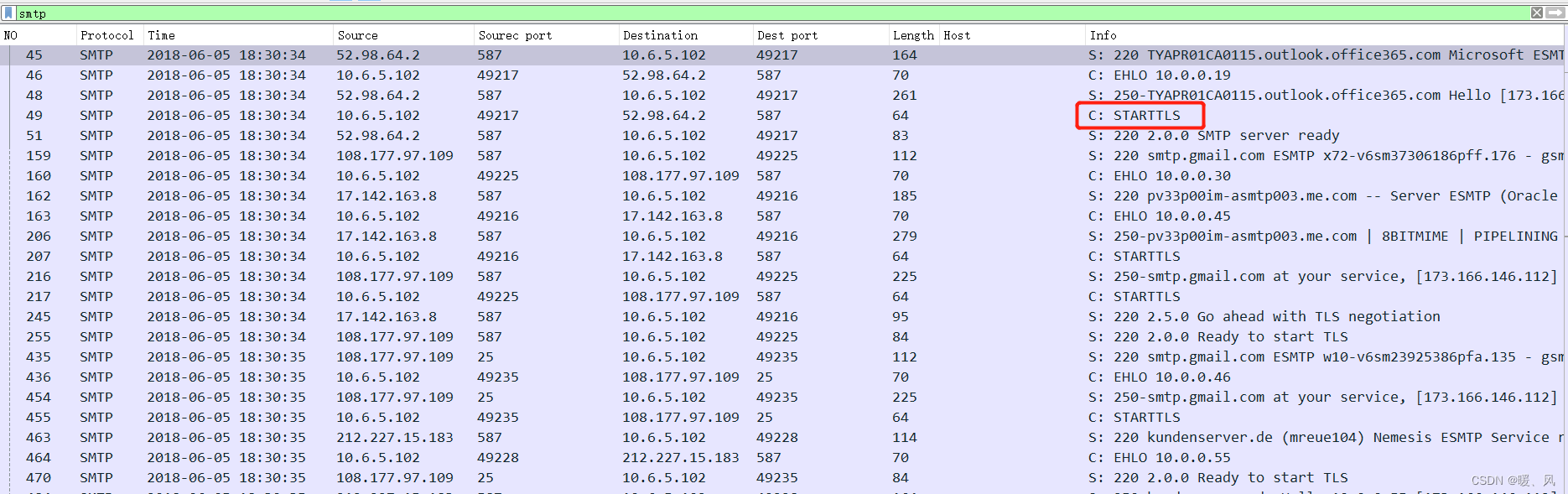Sort by the Protocol column header
This screenshot has height=494, width=1568.
pyautogui.click(x=107, y=35)
